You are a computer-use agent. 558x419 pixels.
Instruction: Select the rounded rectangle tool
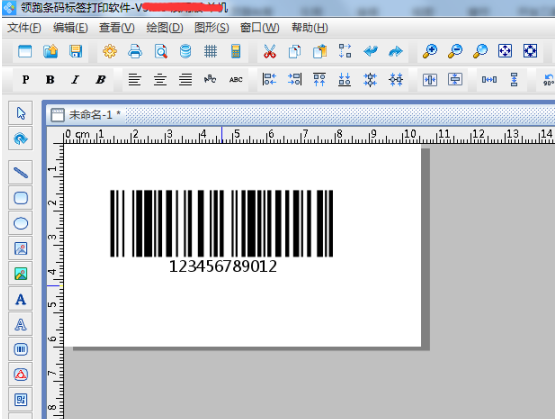pos(21,198)
